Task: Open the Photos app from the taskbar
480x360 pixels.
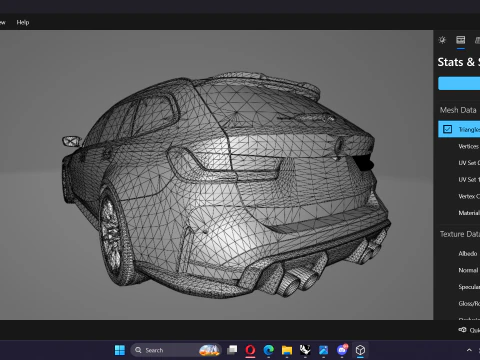Action: coord(323,350)
